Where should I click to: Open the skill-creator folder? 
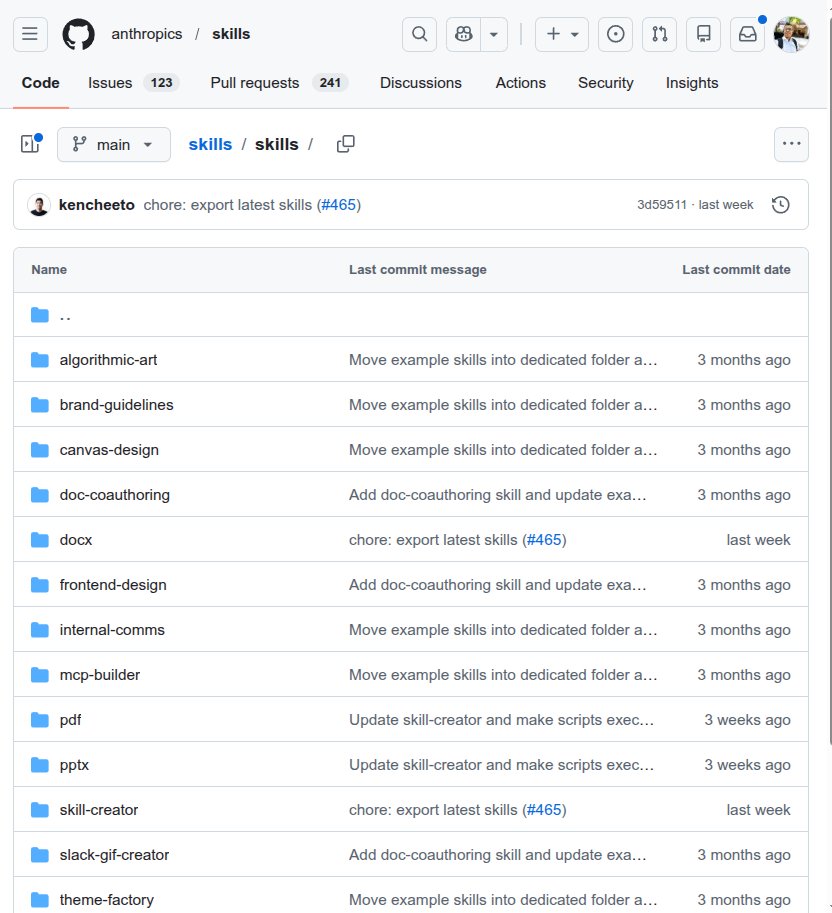pos(98,810)
